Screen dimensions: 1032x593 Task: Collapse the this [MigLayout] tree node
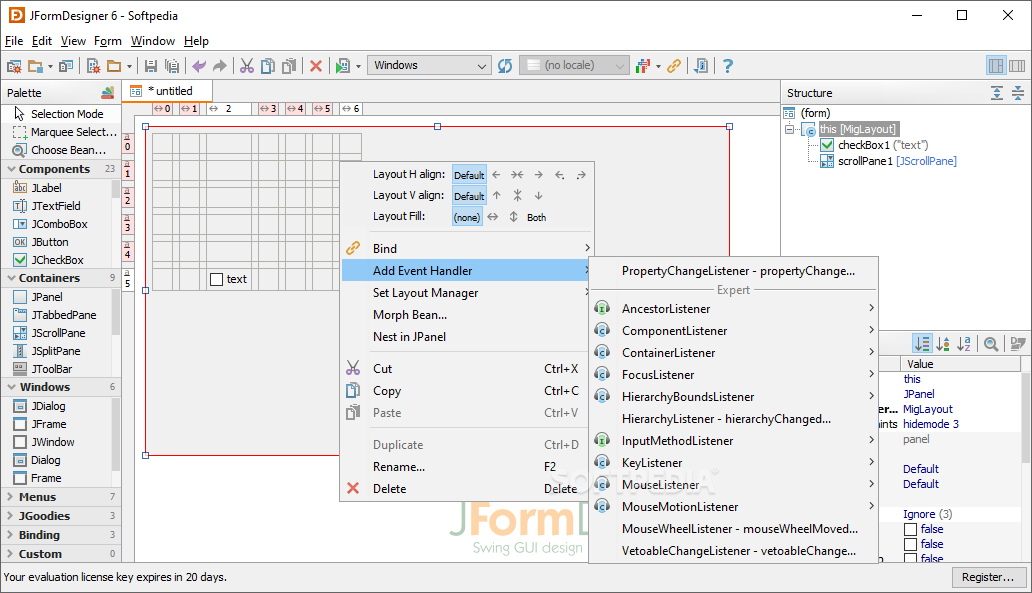pos(790,129)
